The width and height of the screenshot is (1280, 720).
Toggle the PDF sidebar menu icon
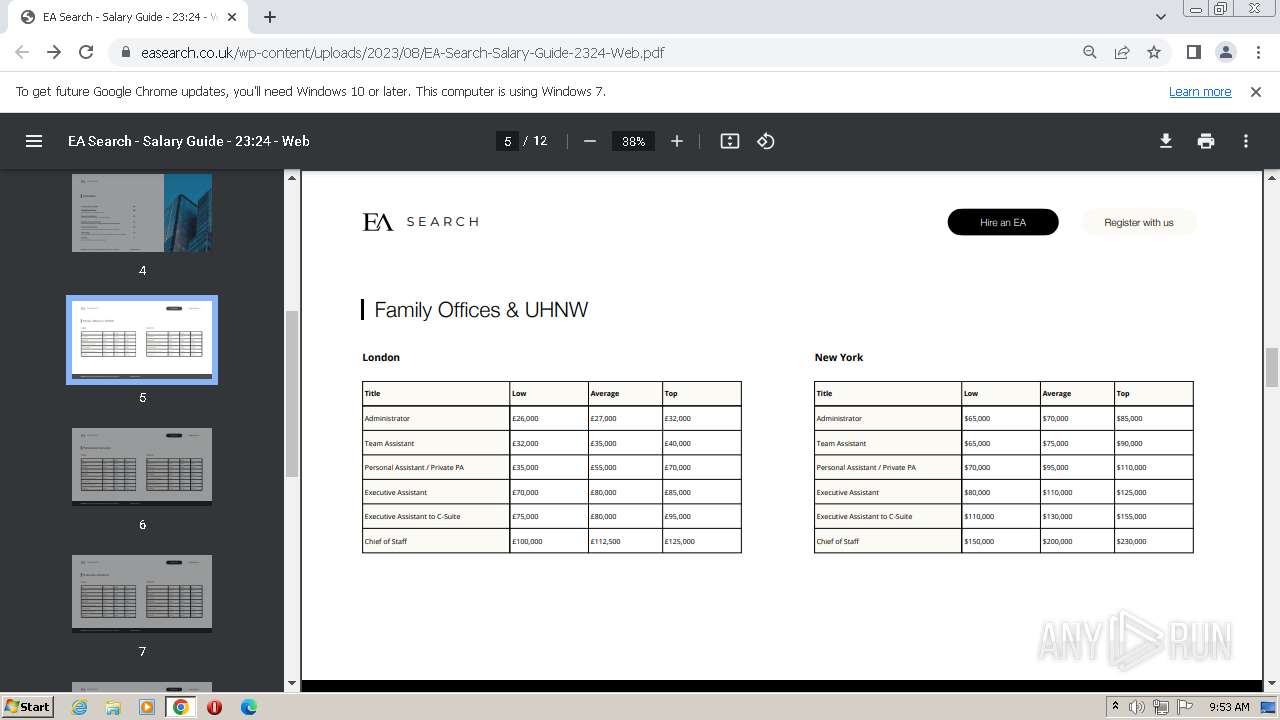pyautogui.click(x=34, y=141)
